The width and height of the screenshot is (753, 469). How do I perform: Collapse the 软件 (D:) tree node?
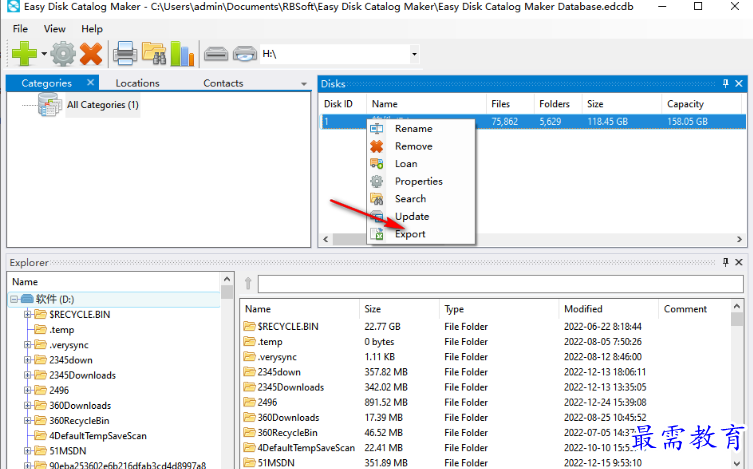(14, 299)
